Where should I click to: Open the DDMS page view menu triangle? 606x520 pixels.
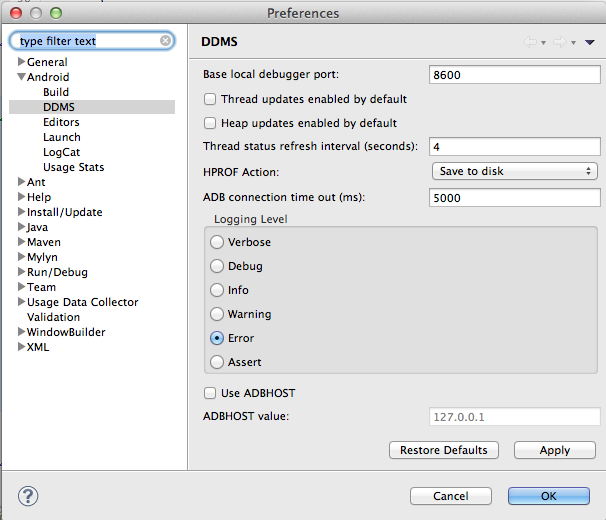589,42
